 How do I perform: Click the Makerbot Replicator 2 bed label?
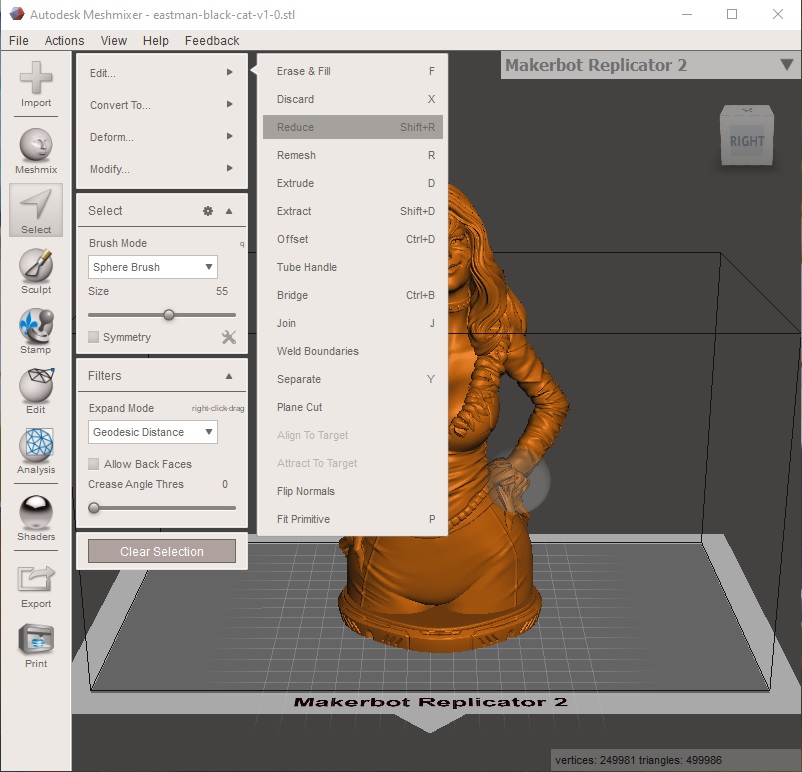pyautogui.click(x=430, y=702)
